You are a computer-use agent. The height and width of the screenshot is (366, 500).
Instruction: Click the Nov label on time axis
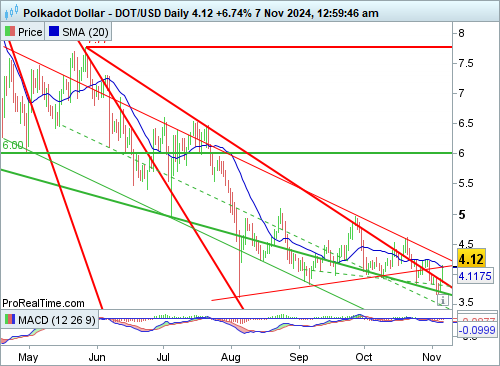point(431,357)
